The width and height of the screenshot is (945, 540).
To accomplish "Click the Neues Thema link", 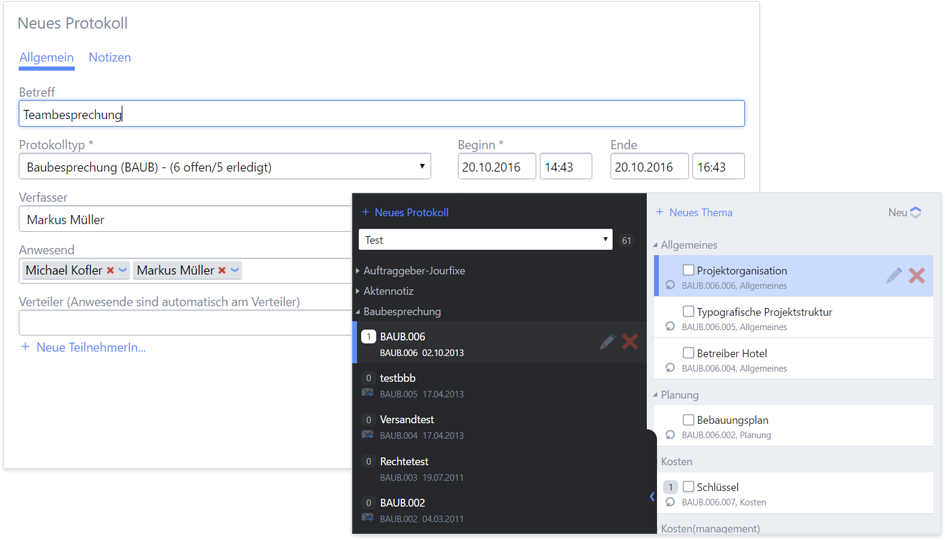I will [694, 213].
